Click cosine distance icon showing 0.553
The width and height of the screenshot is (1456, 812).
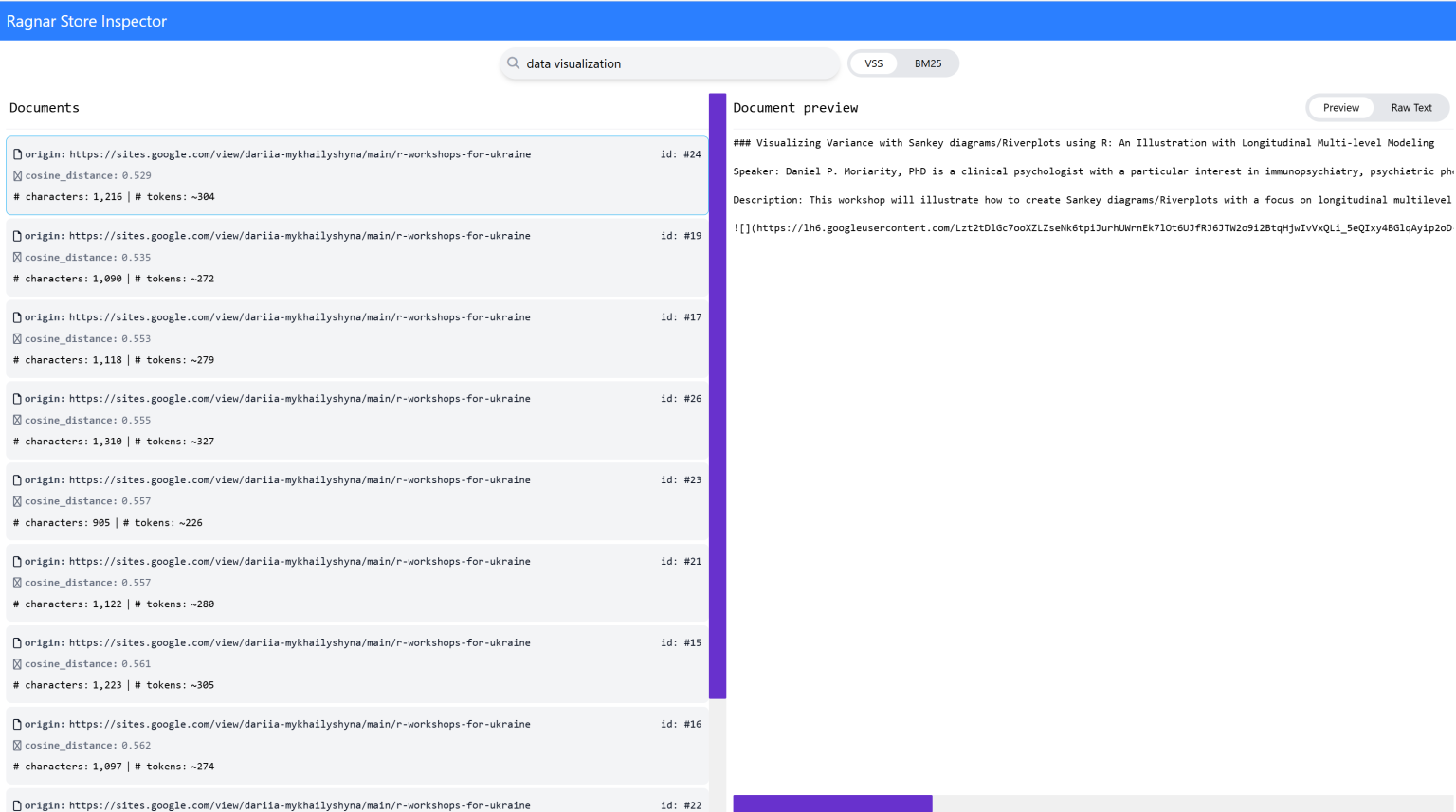pos(17,339)
